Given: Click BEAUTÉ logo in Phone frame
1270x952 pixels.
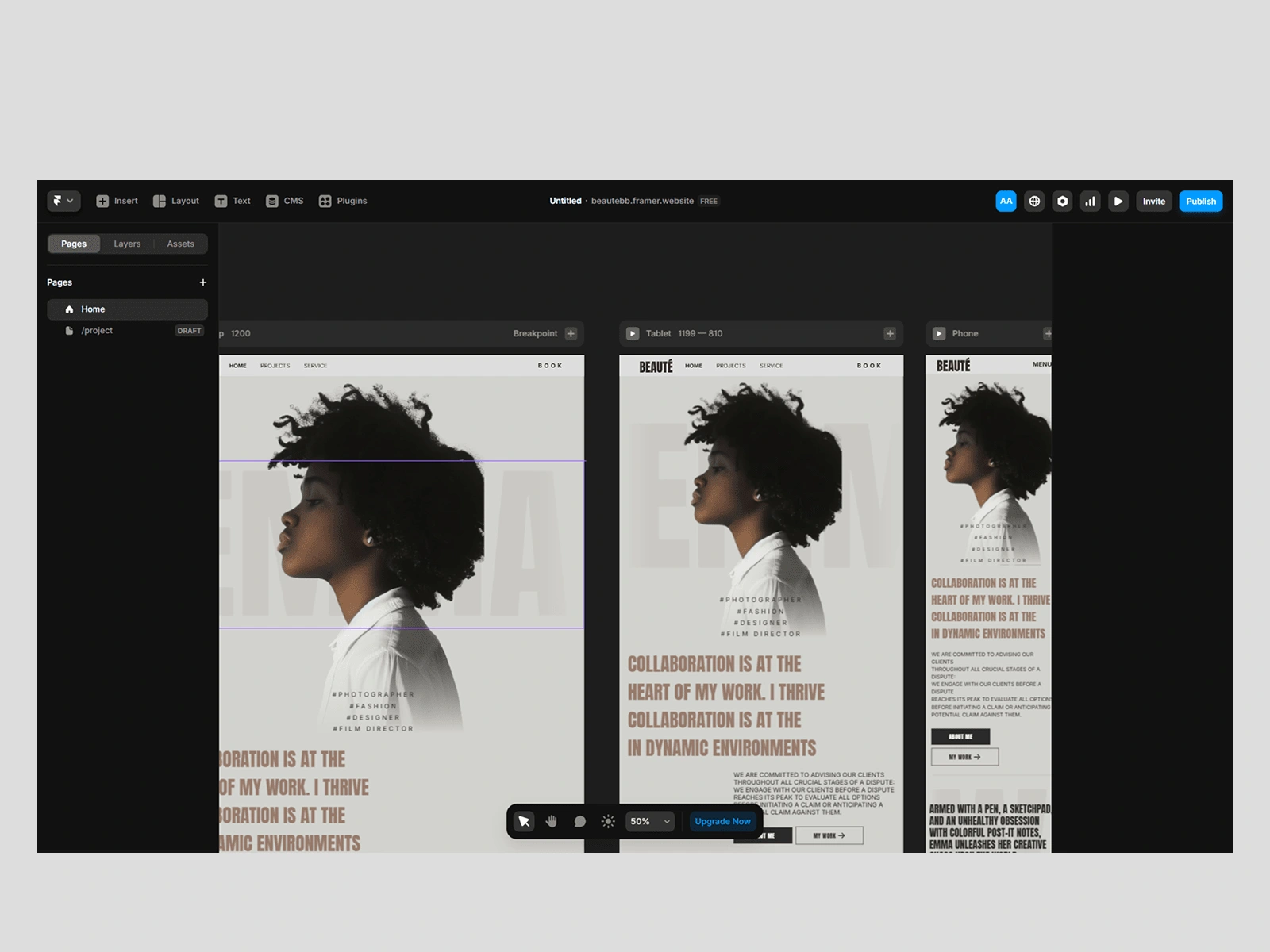Looking at the screenshot, I should tap(953, 366).
